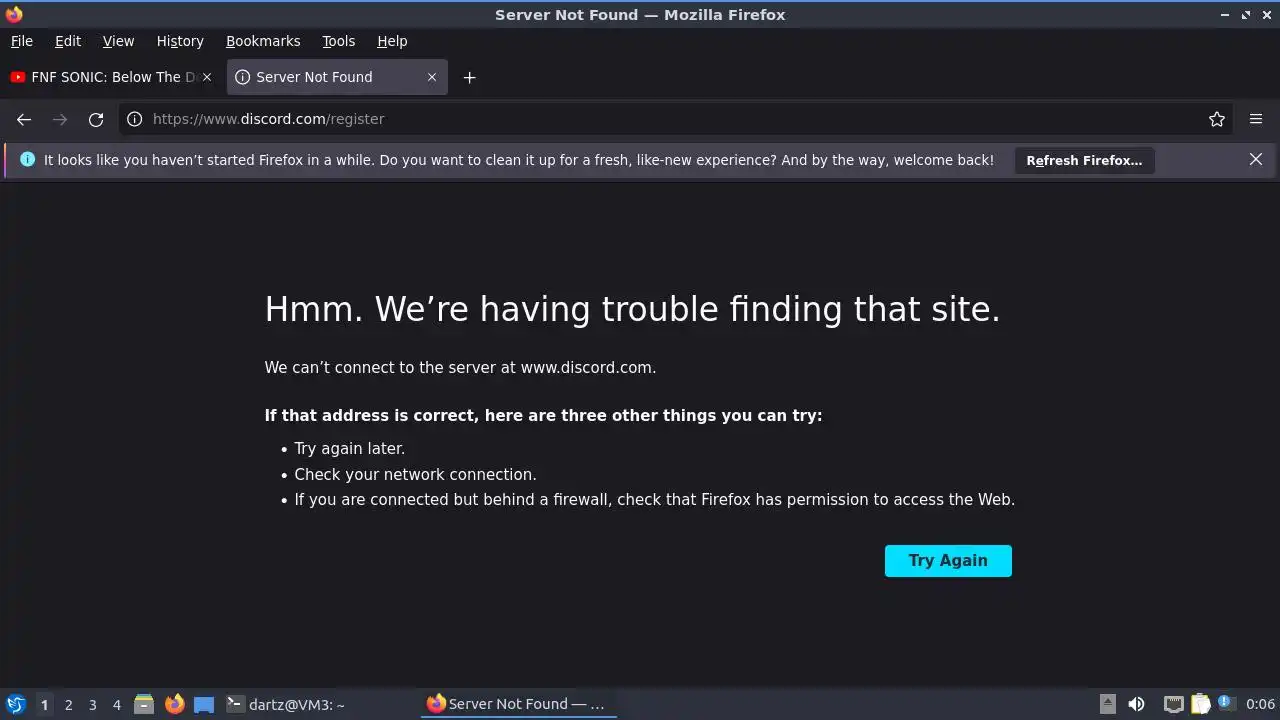Close the Server Not Found tab
1280x720 pixels.
tap(432, 77)
